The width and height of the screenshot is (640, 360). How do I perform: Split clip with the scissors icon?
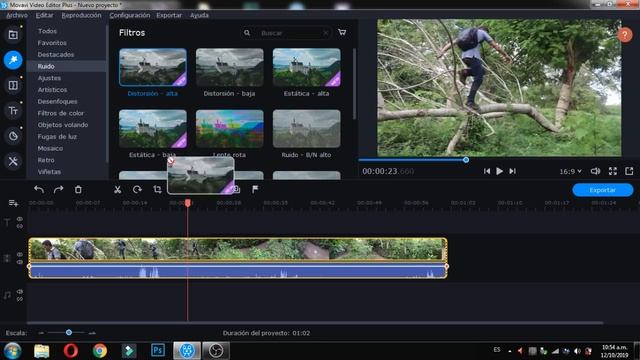click(x=118, y=189)
